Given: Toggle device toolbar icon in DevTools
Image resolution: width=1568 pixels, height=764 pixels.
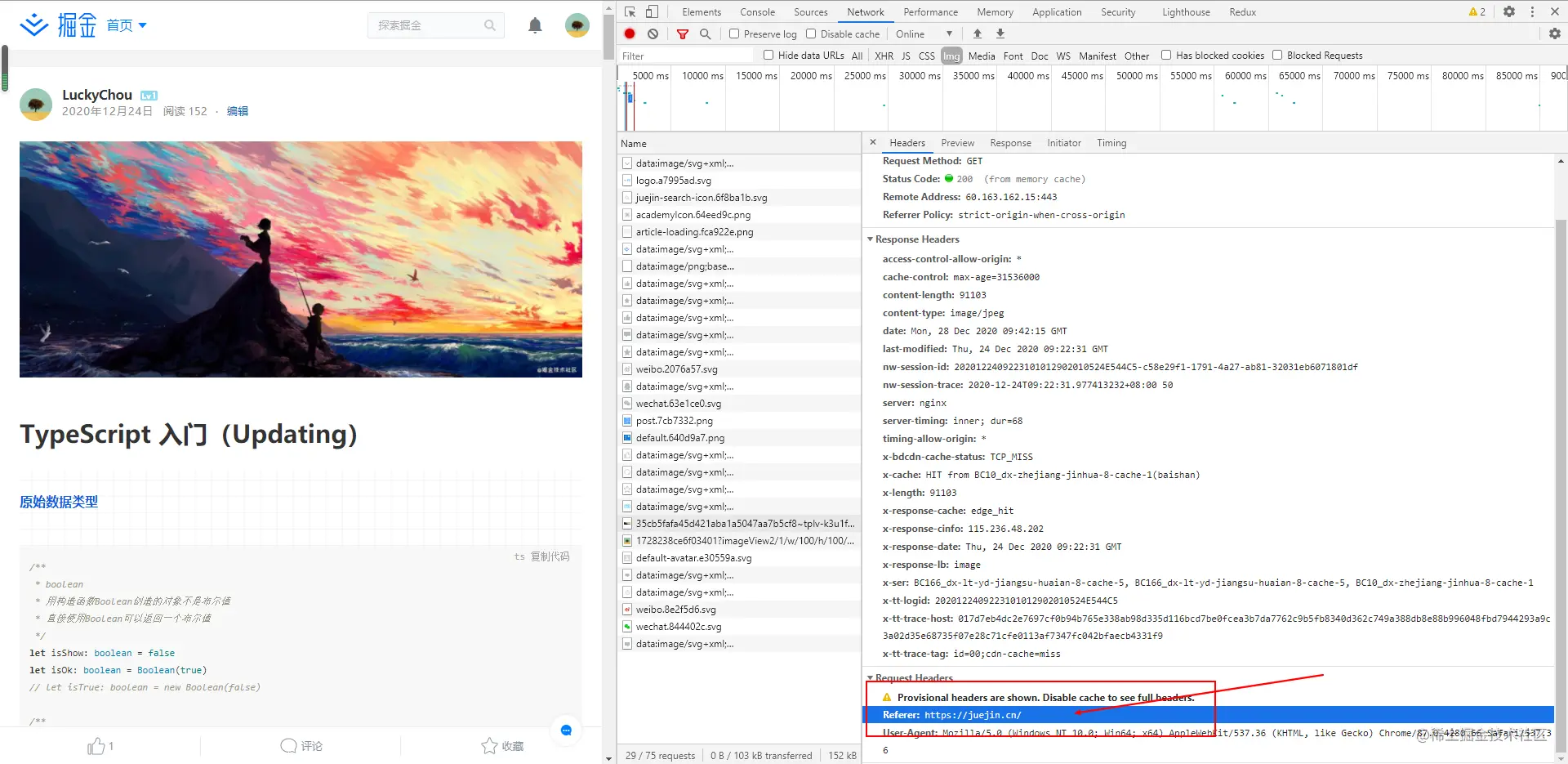Looking at the screenshot, I should point(652,11).
